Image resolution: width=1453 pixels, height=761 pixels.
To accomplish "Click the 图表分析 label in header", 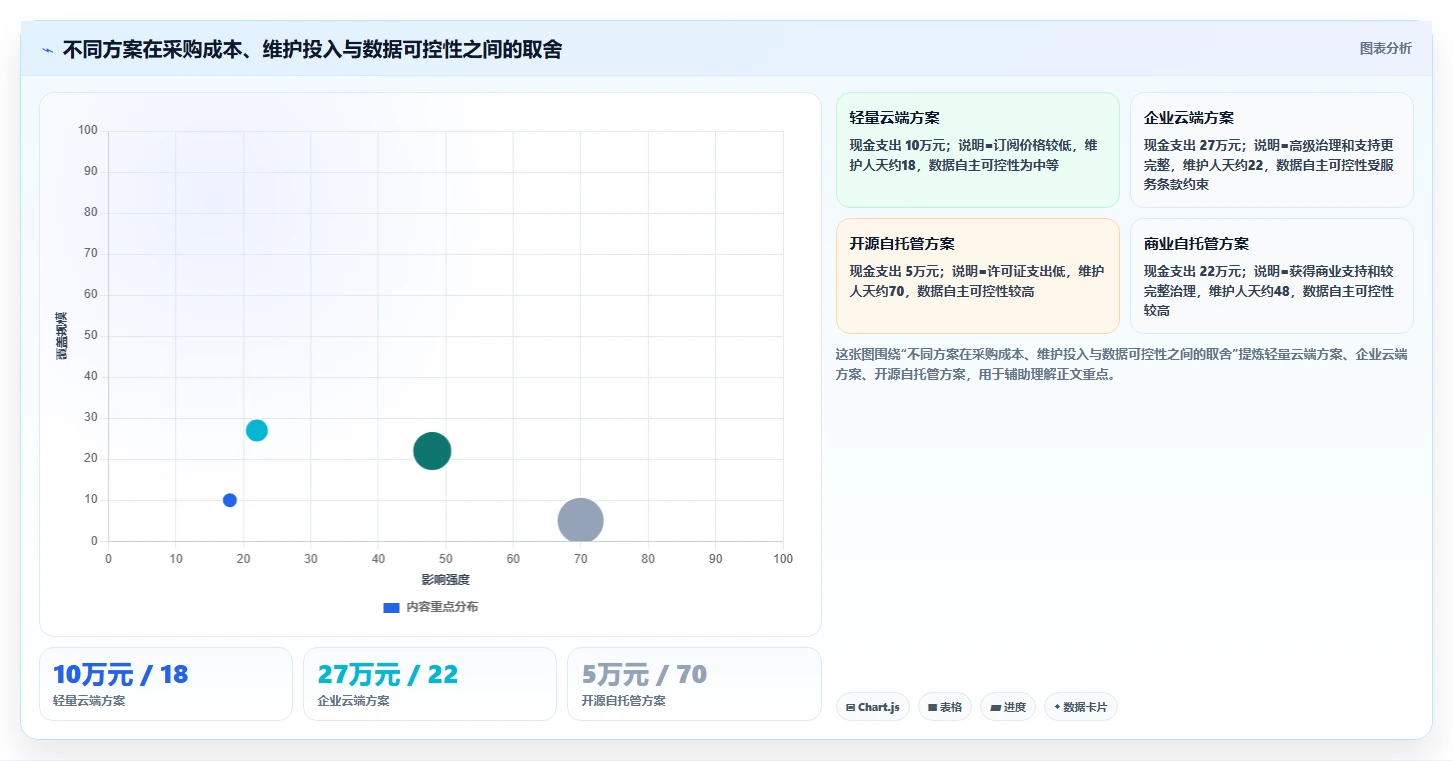I will point(1385,48).
